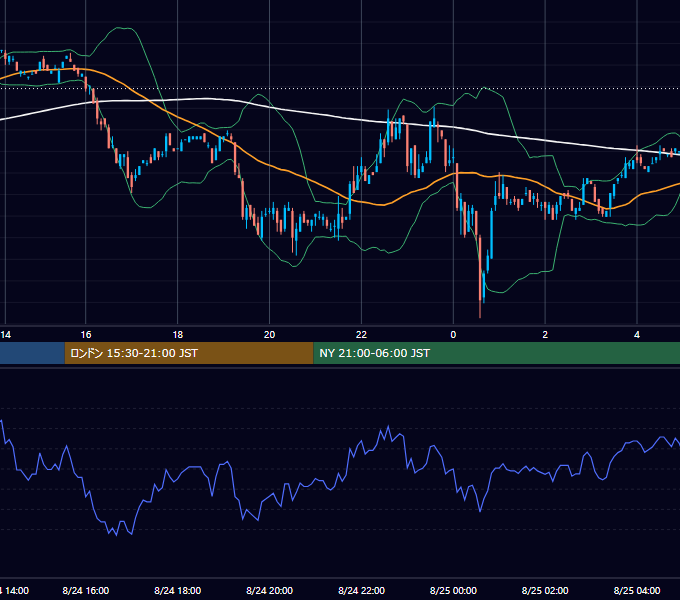Click the 8/25 00:00 timestamp label
This screenshot has width=680, height=600.
[453, 590]
